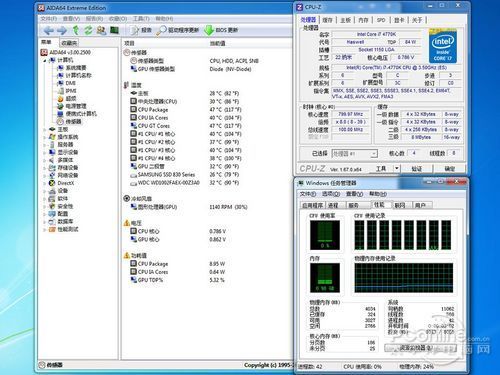Switch to CPU-Z 关于 about tab
This screenshot has height=375, width=500.
pyautogui.click(x=417, y=20)
